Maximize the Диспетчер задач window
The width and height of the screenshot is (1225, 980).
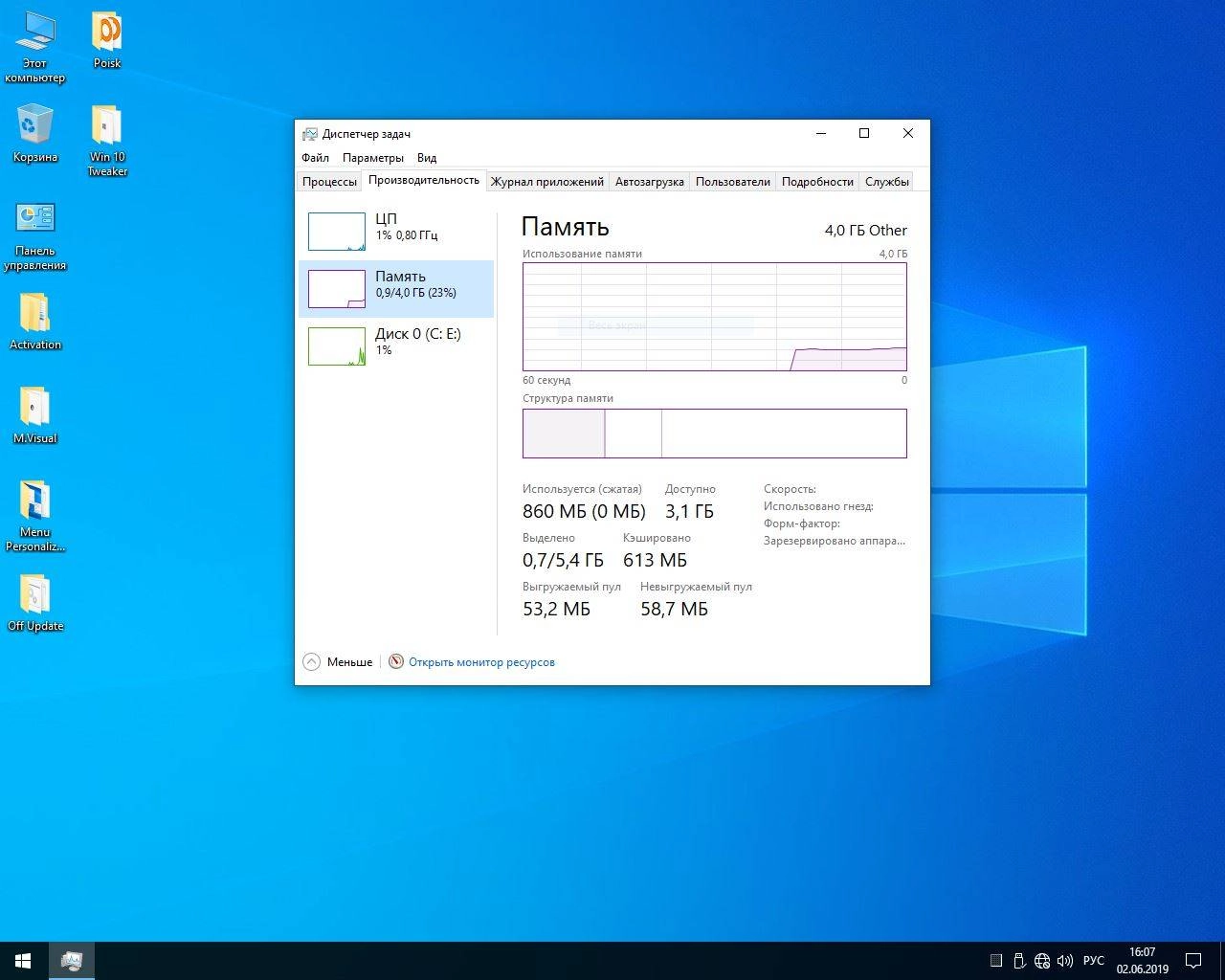(x=864, y=134)
